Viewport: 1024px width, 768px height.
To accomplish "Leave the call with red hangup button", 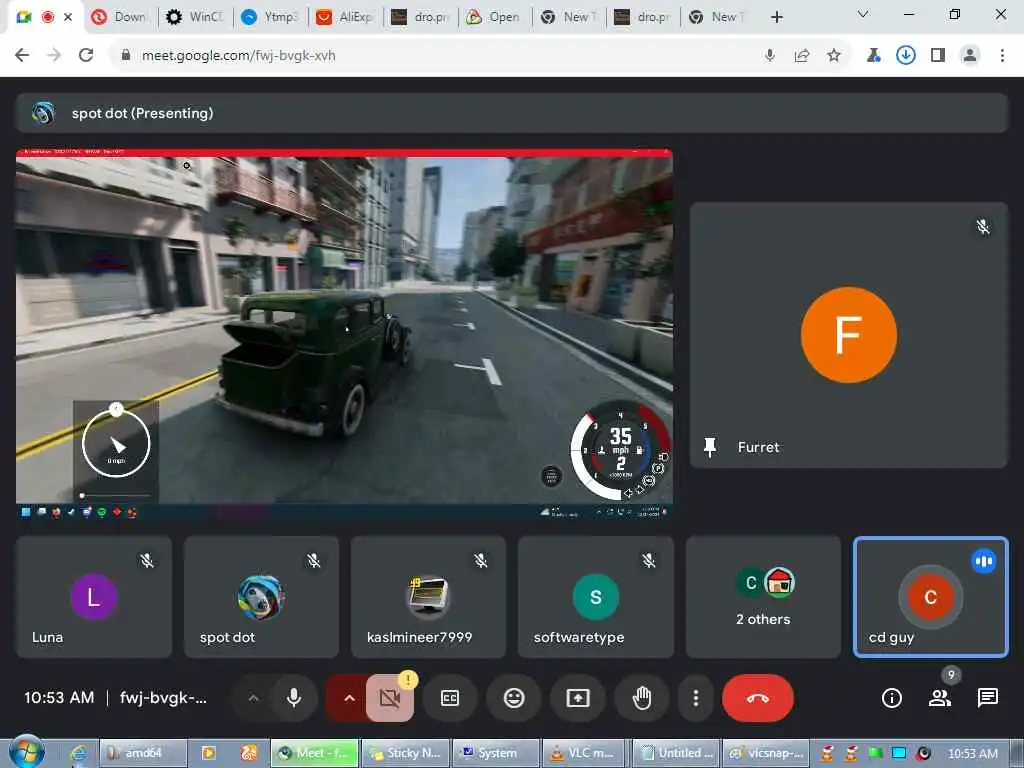I will (758, 698).
